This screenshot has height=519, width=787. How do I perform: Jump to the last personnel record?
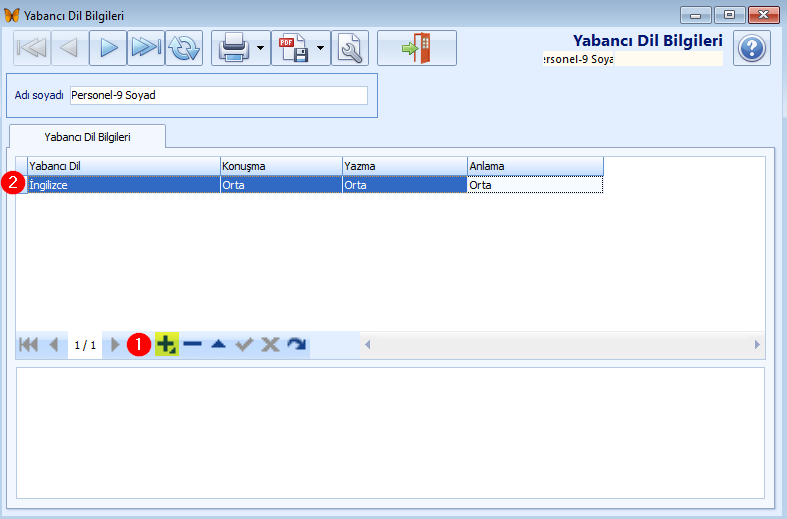pyautogui.click(x=146, y=47)
